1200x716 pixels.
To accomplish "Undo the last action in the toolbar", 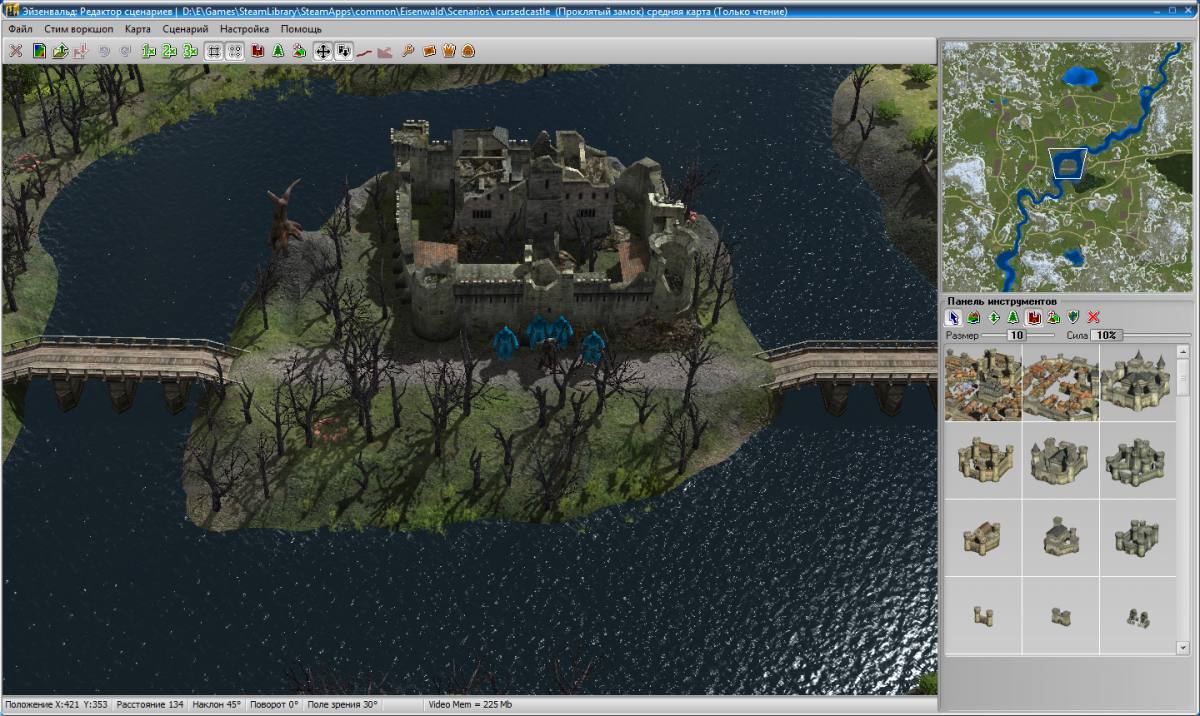I will (x=104, y=51).
